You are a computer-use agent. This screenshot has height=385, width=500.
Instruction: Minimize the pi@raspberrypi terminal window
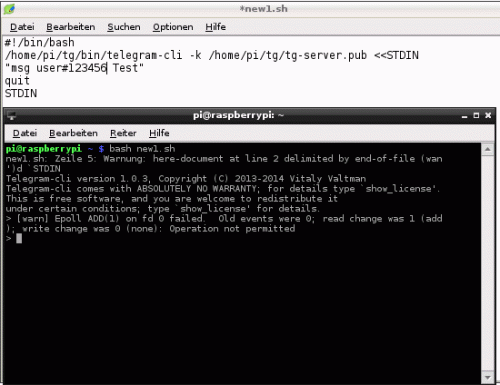pyautogui.click(x=464, y=116)
